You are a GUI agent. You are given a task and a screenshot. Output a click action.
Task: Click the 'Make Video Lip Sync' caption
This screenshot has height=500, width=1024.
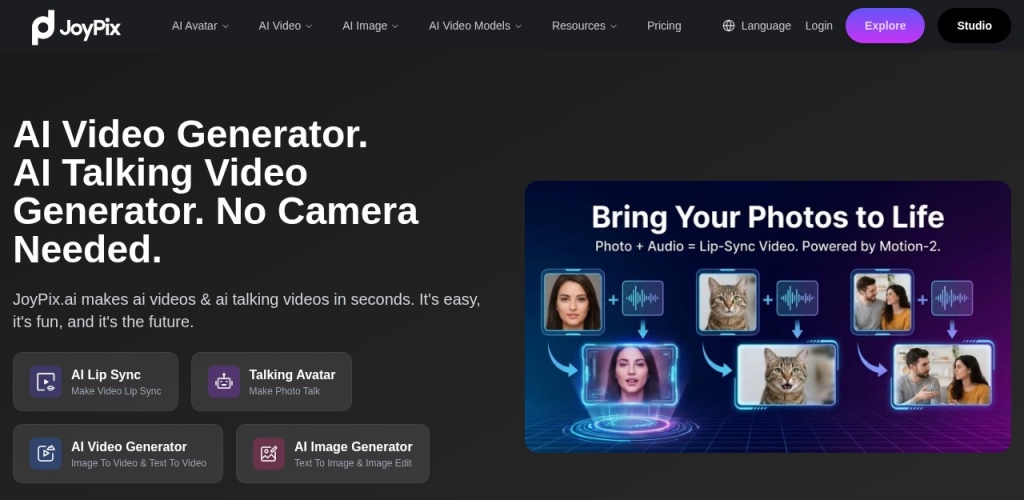(x=116, y=391)
